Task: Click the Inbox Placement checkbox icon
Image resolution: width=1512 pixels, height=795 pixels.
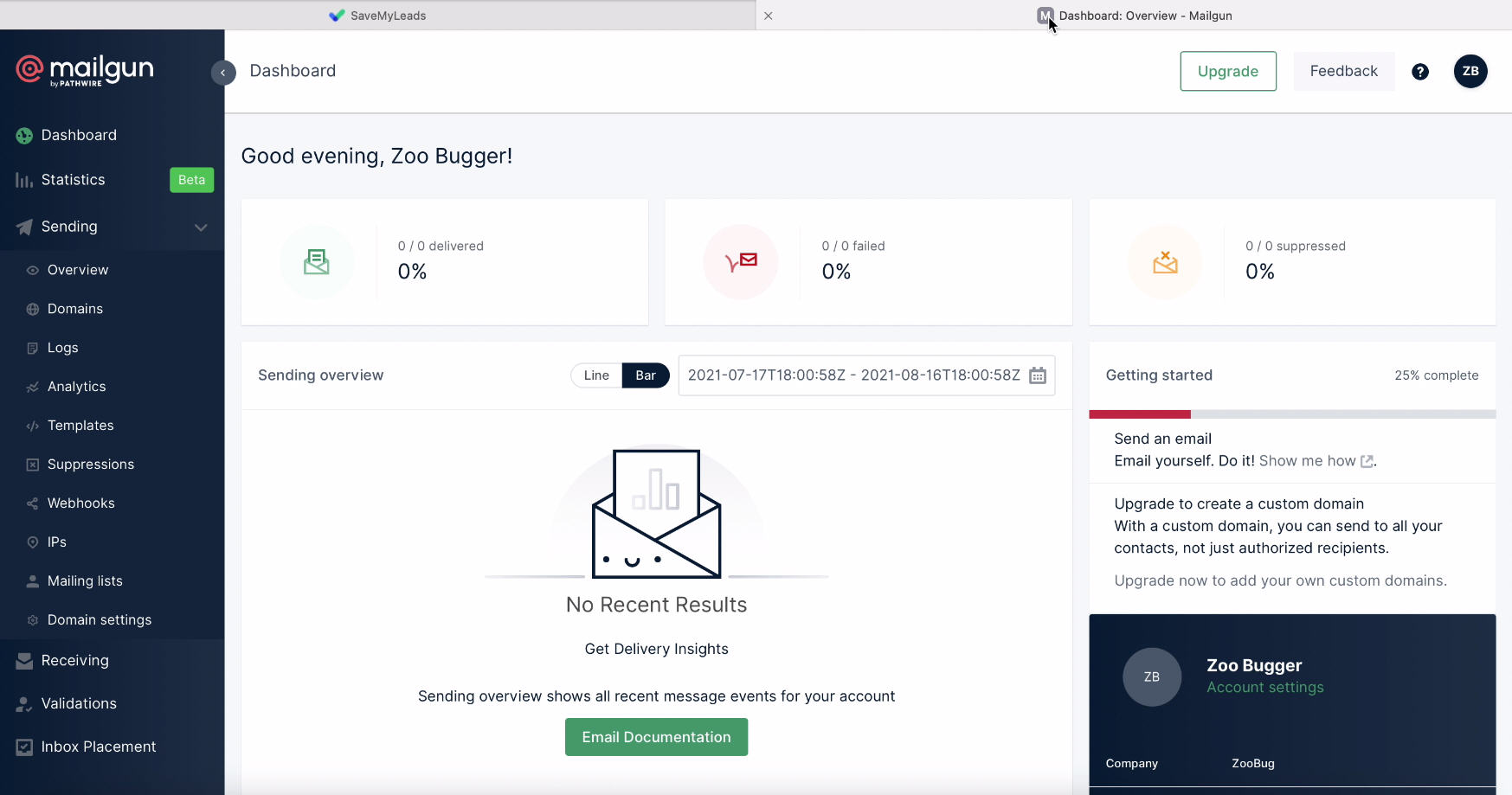Action: pos(24,747)
